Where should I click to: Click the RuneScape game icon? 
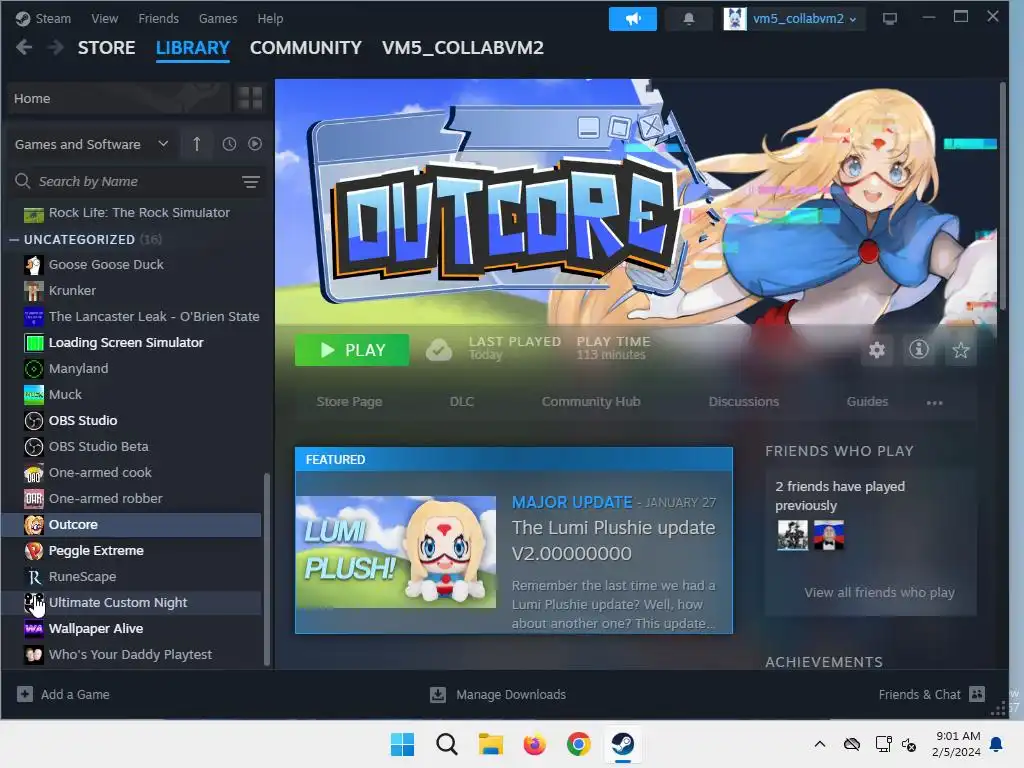click(x=34, y=577)
